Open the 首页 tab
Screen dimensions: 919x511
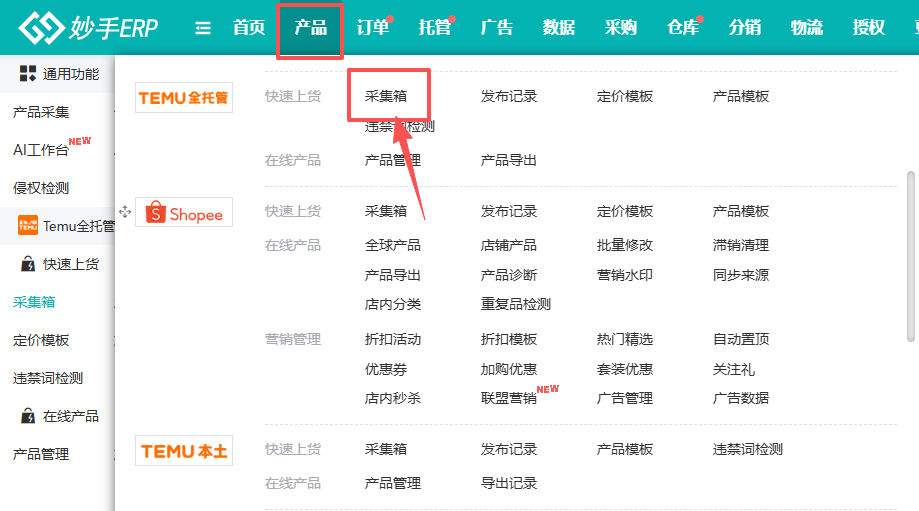coord(249,28)
